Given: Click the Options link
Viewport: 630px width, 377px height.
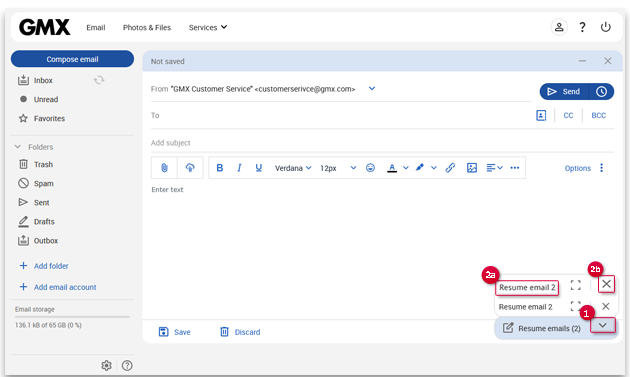Looking at the screenshot, I should tap(577, 168).
